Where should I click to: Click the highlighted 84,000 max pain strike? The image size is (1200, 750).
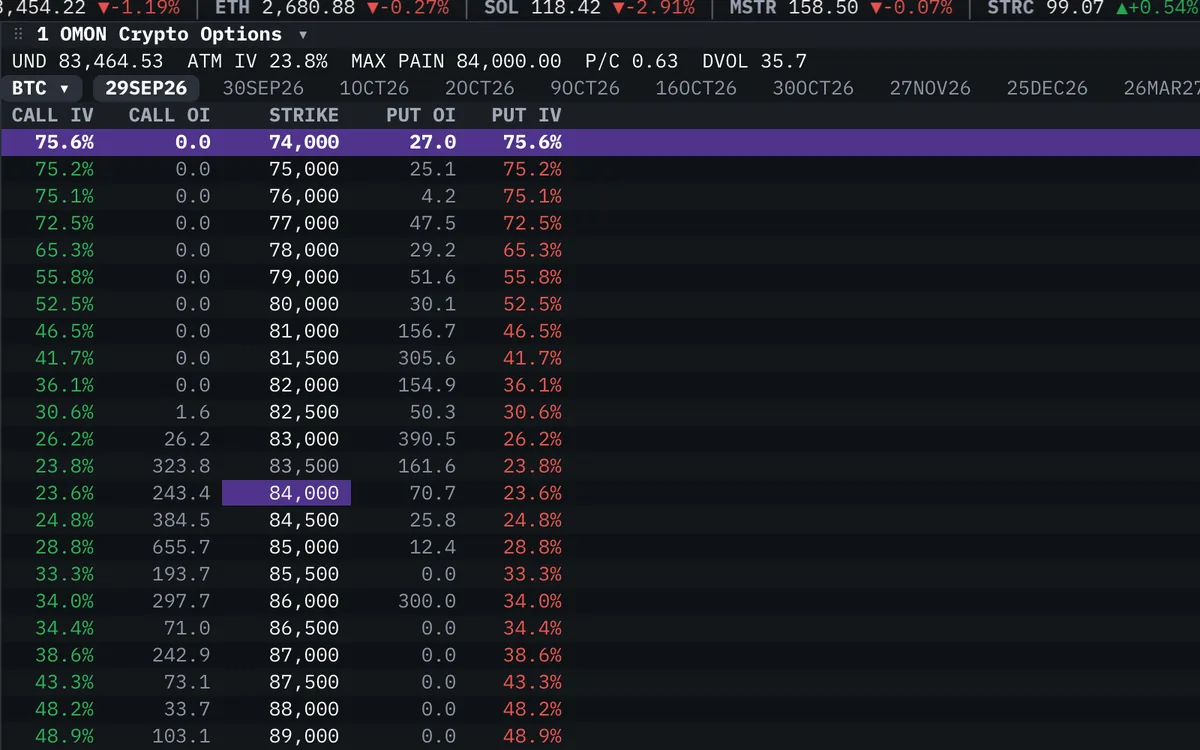[286, 493]
